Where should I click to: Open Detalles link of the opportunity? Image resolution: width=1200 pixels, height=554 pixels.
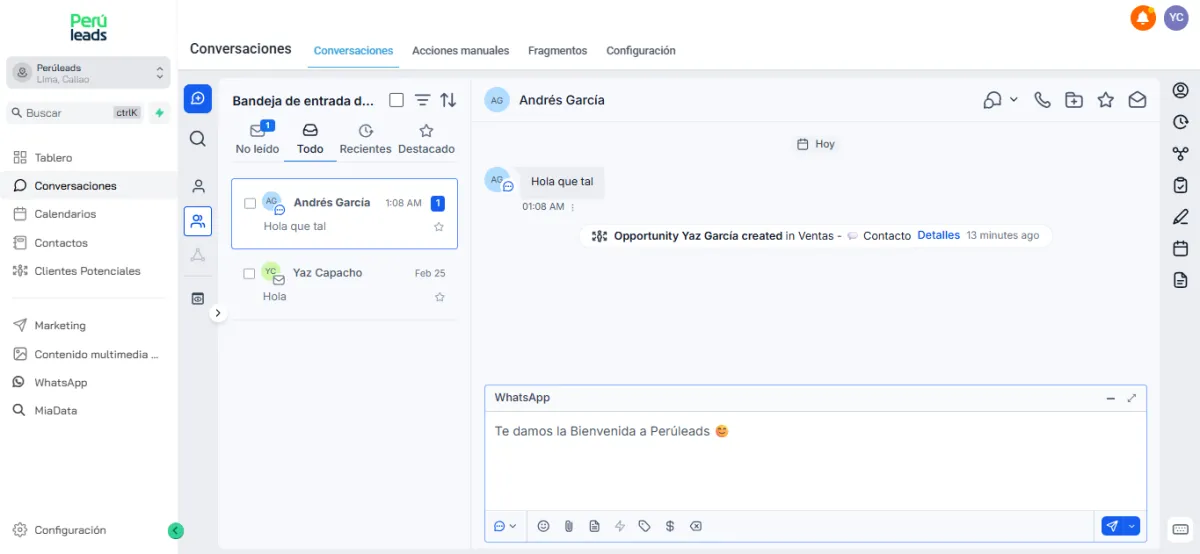(x=938, y=236)
